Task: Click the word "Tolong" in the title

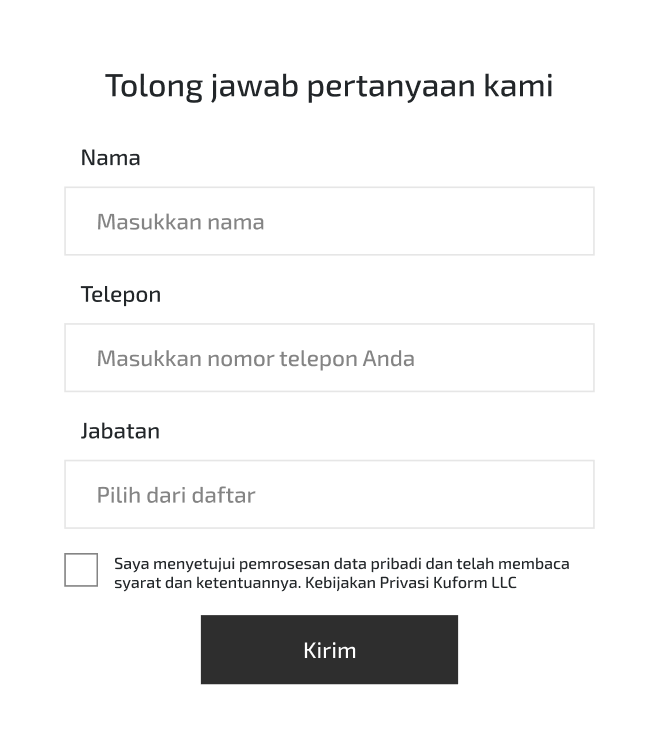Action: (154, 86)
